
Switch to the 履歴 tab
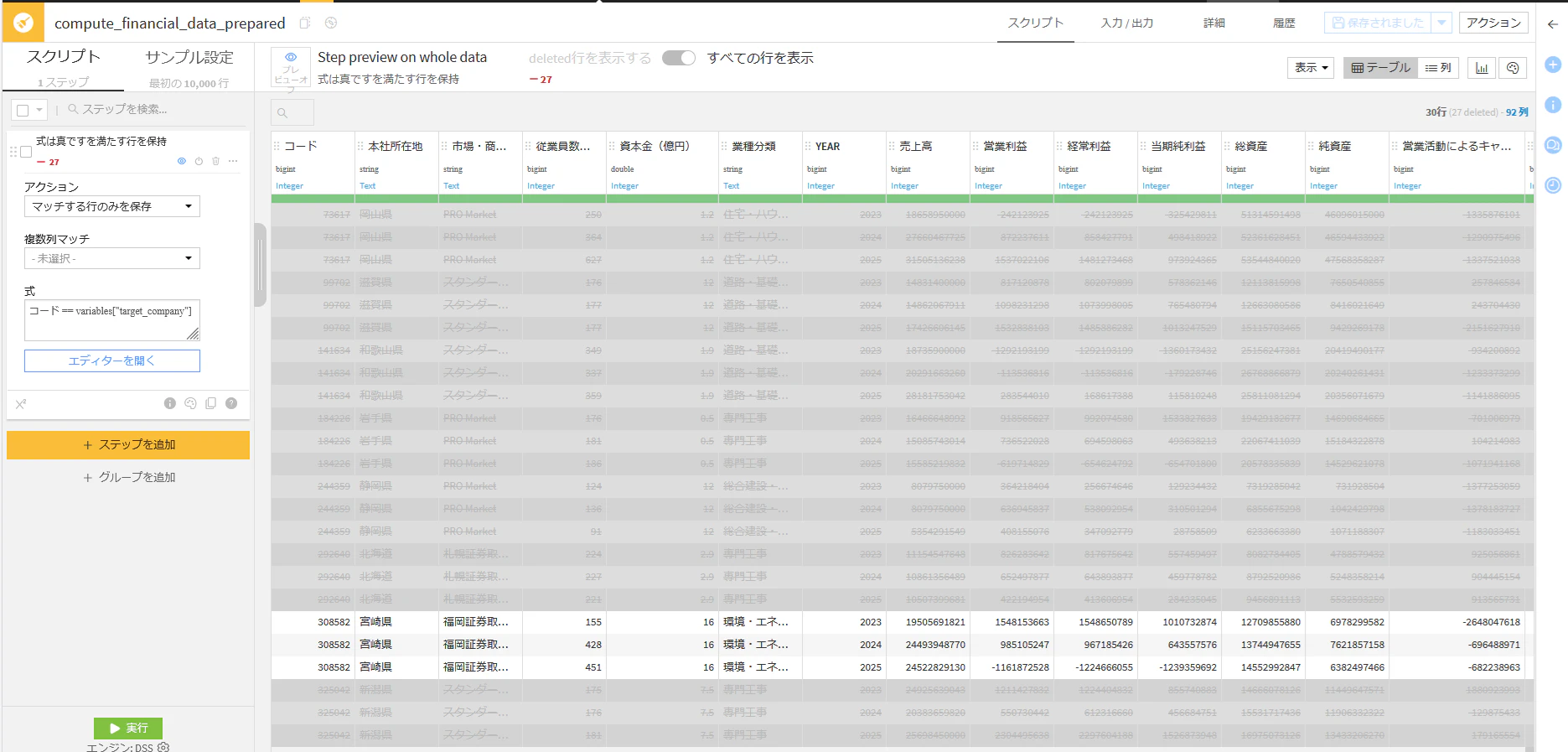[1284, 23]
